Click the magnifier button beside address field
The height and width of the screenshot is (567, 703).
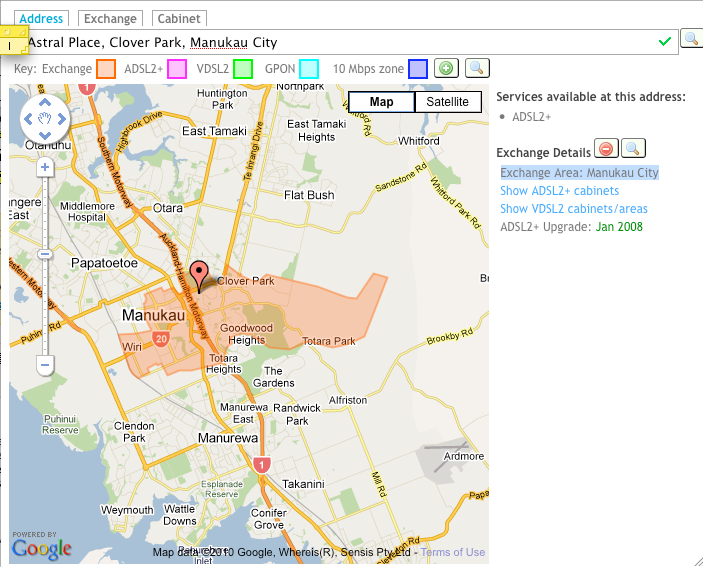click(x=691, y=39)
